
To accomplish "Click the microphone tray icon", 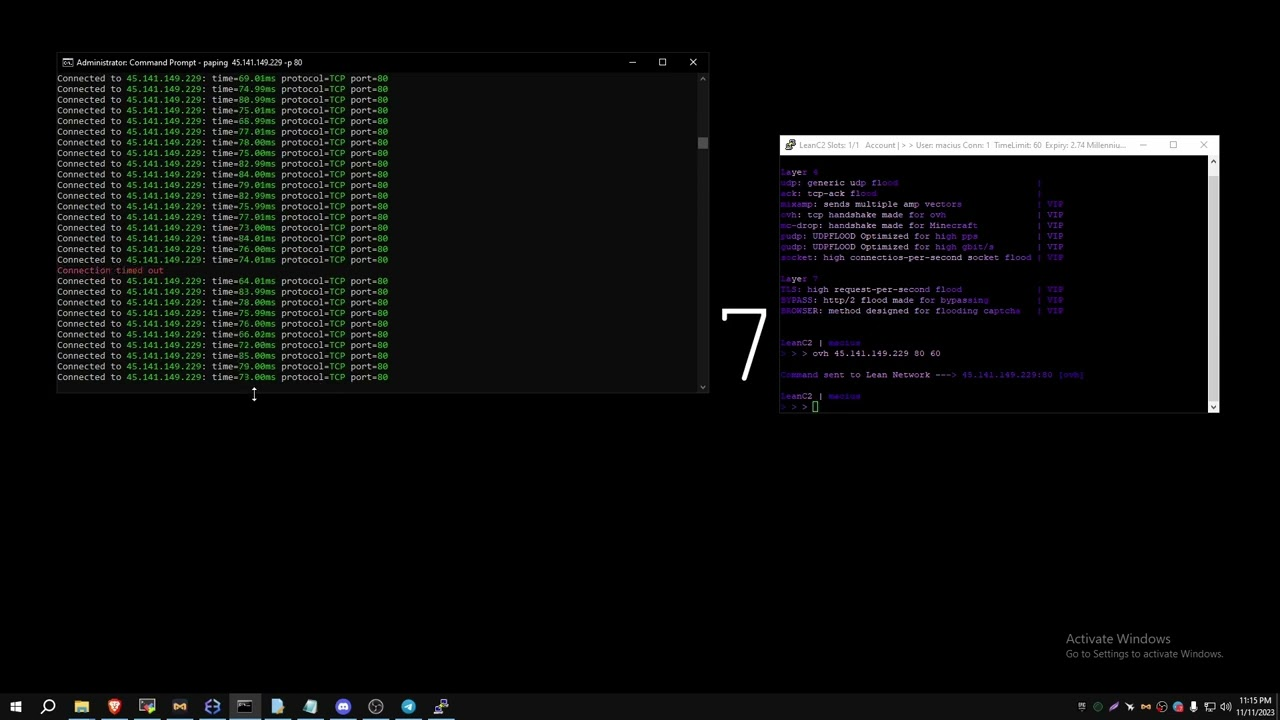I will tap(1194, 707).
